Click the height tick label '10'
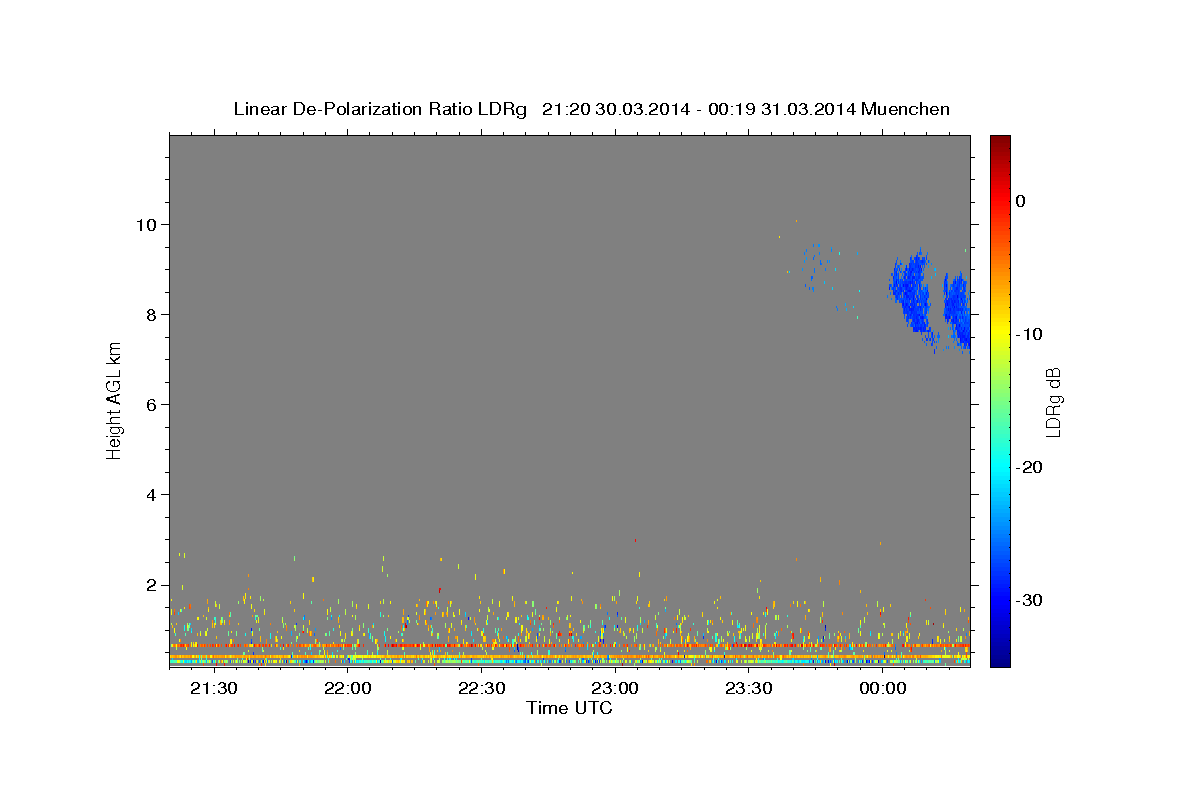The width and height of the screenshot is (1200, 800). tap(148, 224)
